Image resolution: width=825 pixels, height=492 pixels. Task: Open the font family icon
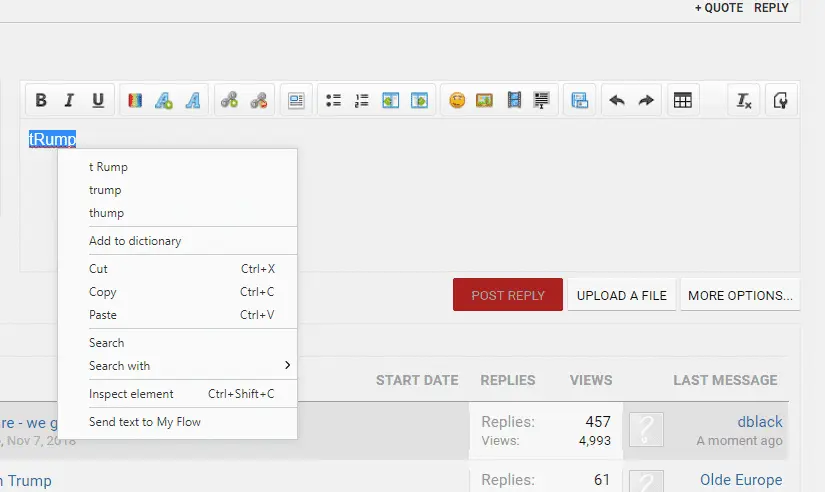coord(193,100)
